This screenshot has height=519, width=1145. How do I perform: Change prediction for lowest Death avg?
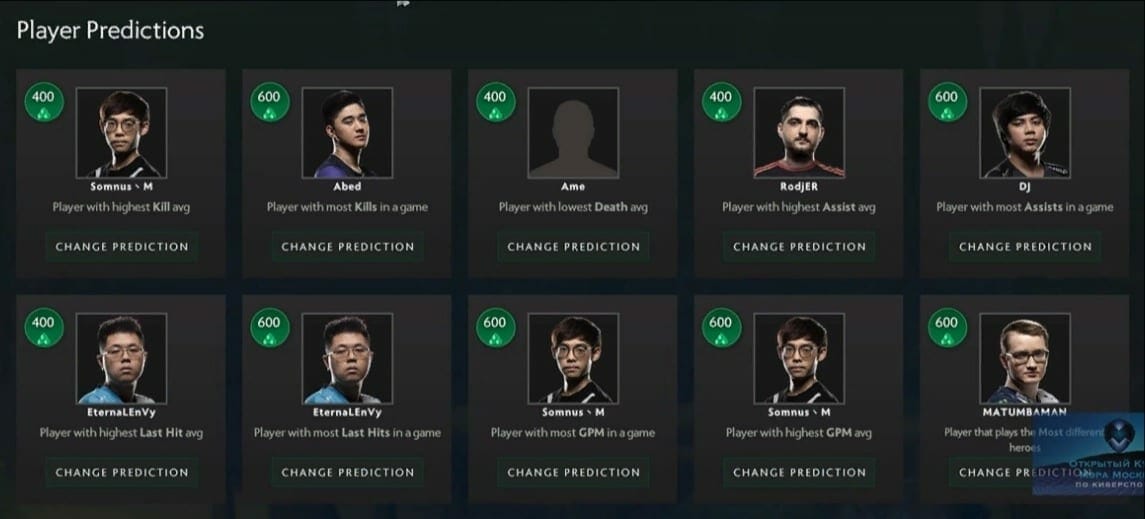pos(573,247)
